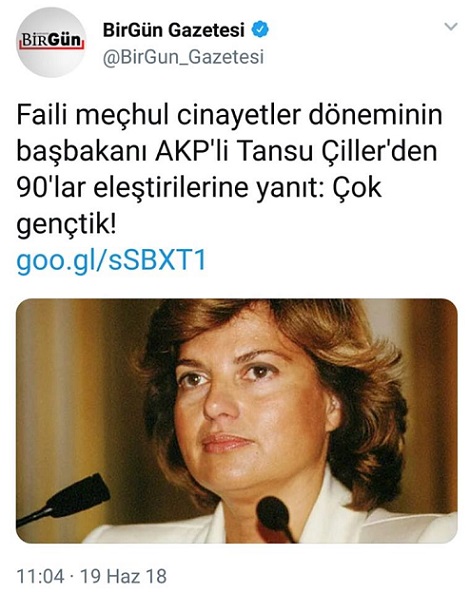This screenshot has width=470, height=593.
Task: Open the attached photo preview
Action: pos(237,421)
